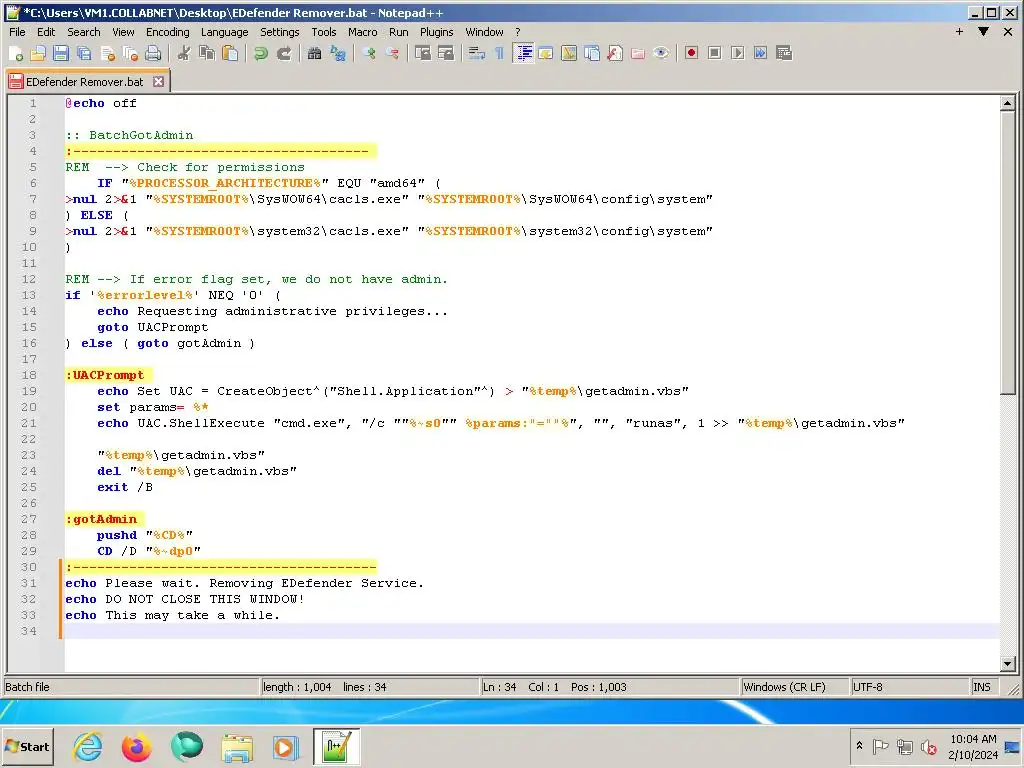
Task: Open a file with the folder icon
Action: (x=38, y=54)
